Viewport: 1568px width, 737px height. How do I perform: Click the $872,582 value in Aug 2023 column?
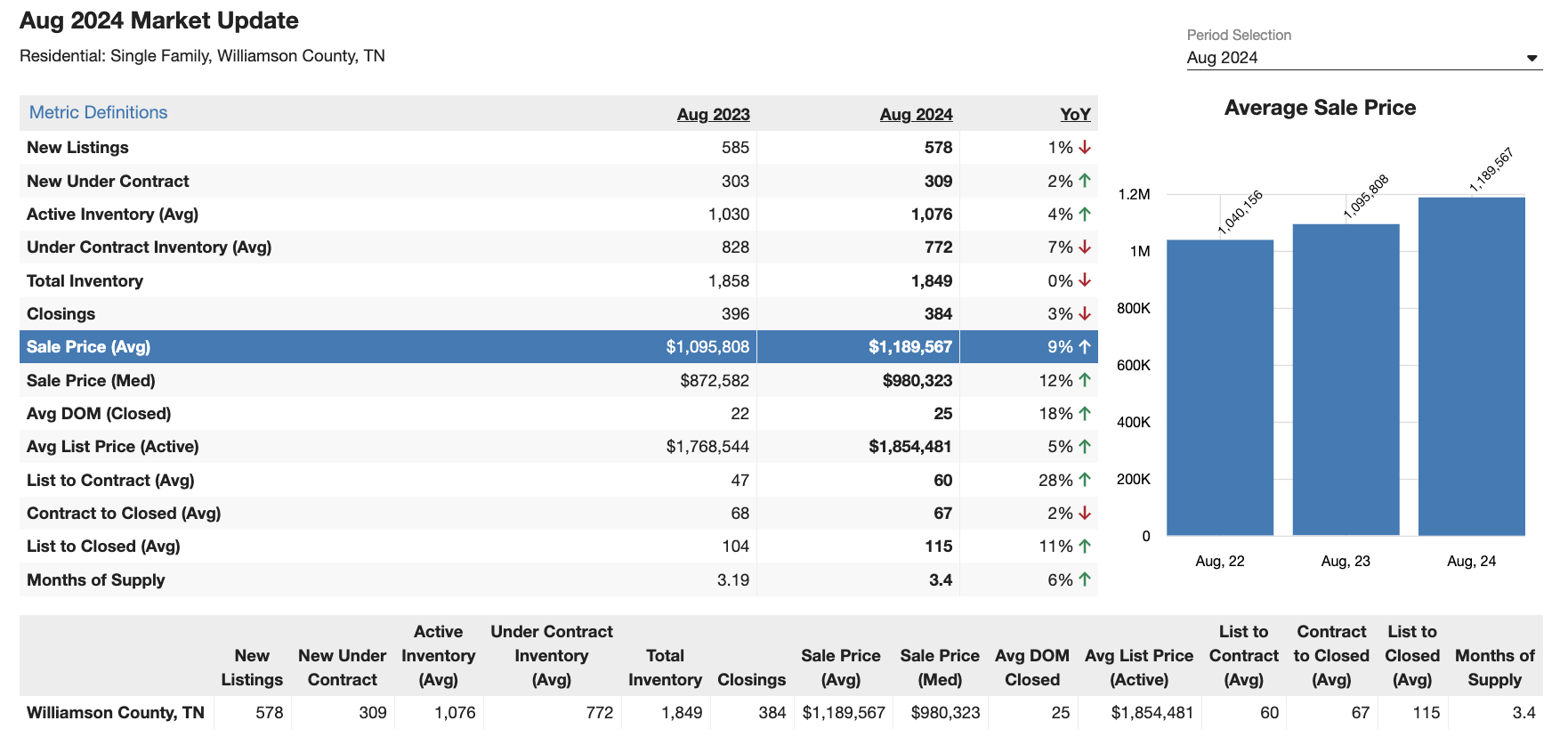click(715, 381)
